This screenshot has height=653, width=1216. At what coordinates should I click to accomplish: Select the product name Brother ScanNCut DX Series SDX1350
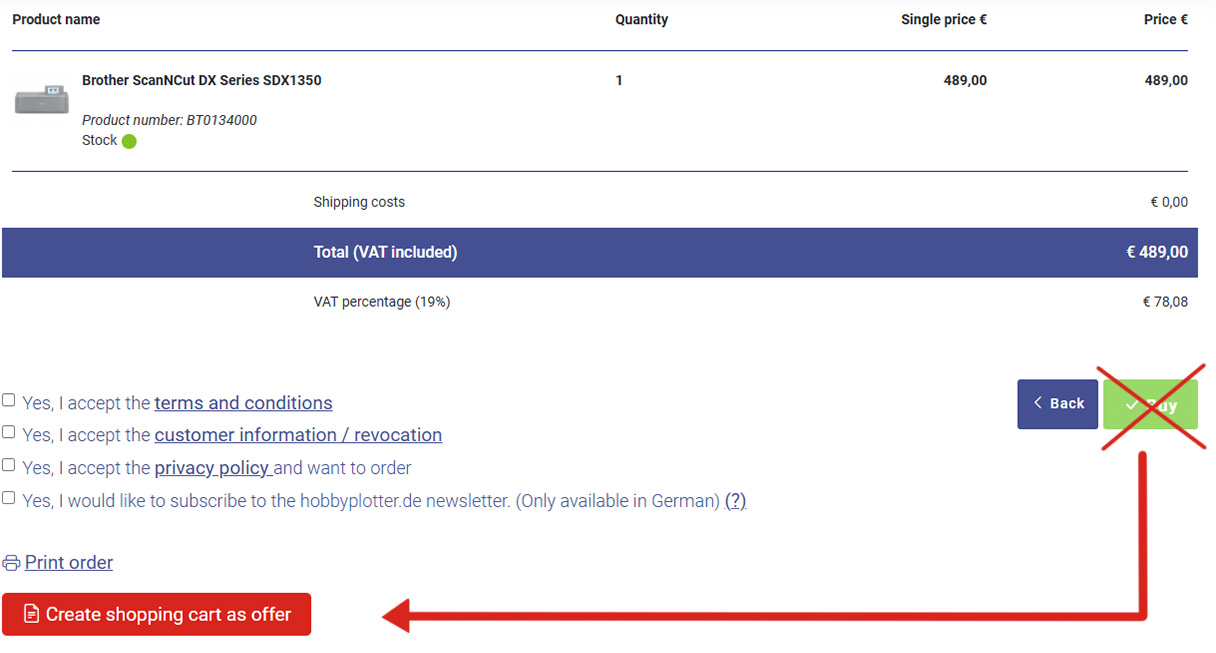202,80
